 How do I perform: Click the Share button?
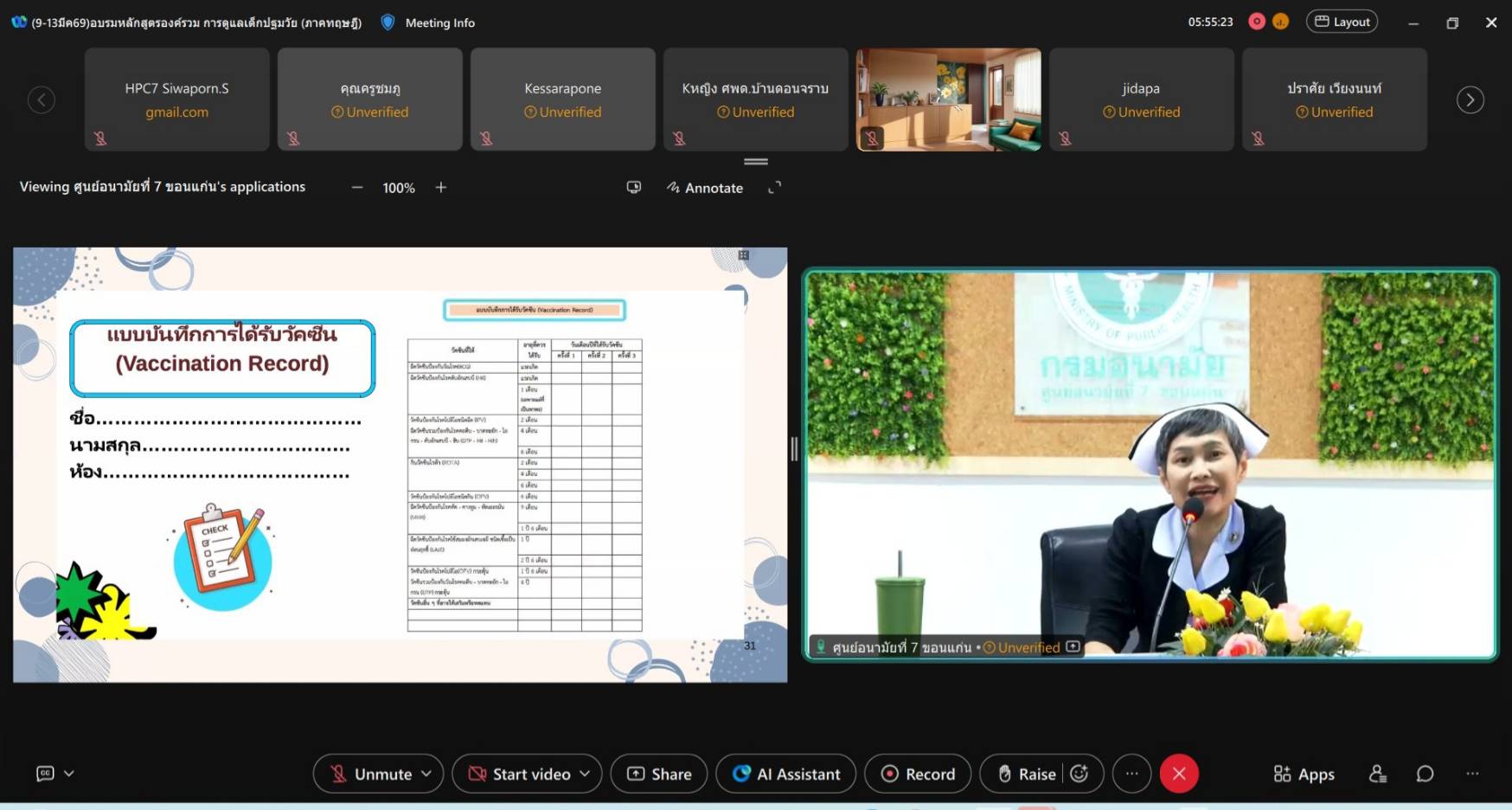[x=659, y=774]
